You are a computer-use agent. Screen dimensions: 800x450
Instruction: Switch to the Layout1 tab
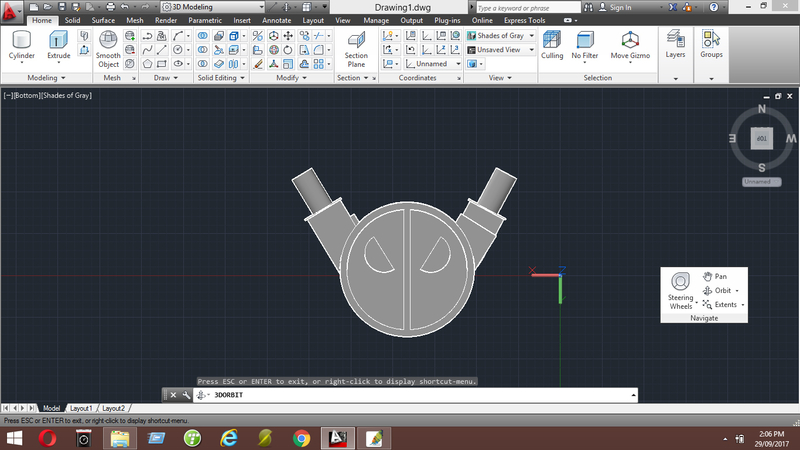[x=81, y=408]
